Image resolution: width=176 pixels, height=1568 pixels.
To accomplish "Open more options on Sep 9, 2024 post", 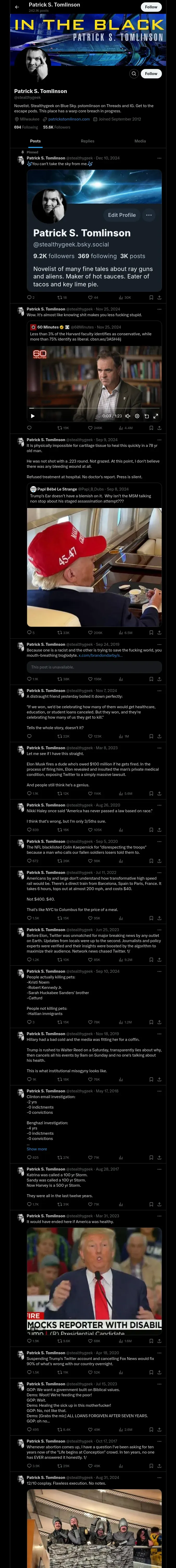I will [x=160, y=440].
